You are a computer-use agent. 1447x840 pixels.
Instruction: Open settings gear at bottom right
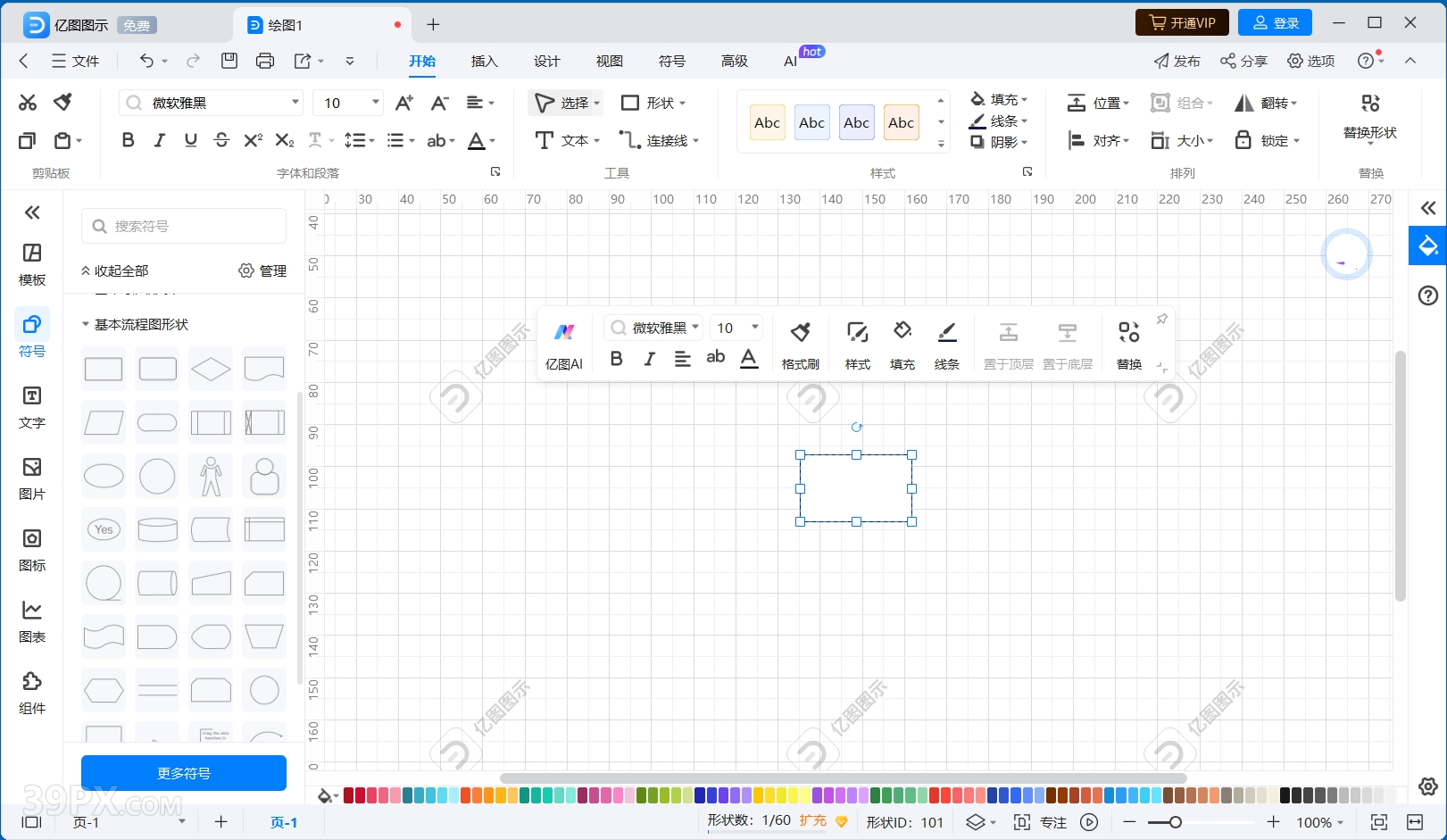(1428, 786)
